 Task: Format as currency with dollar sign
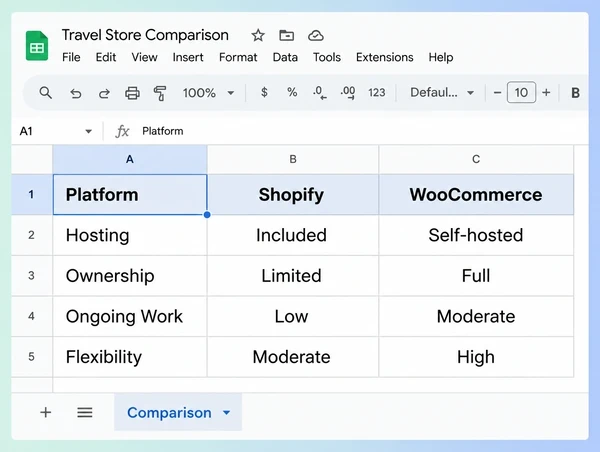(264, 92)
